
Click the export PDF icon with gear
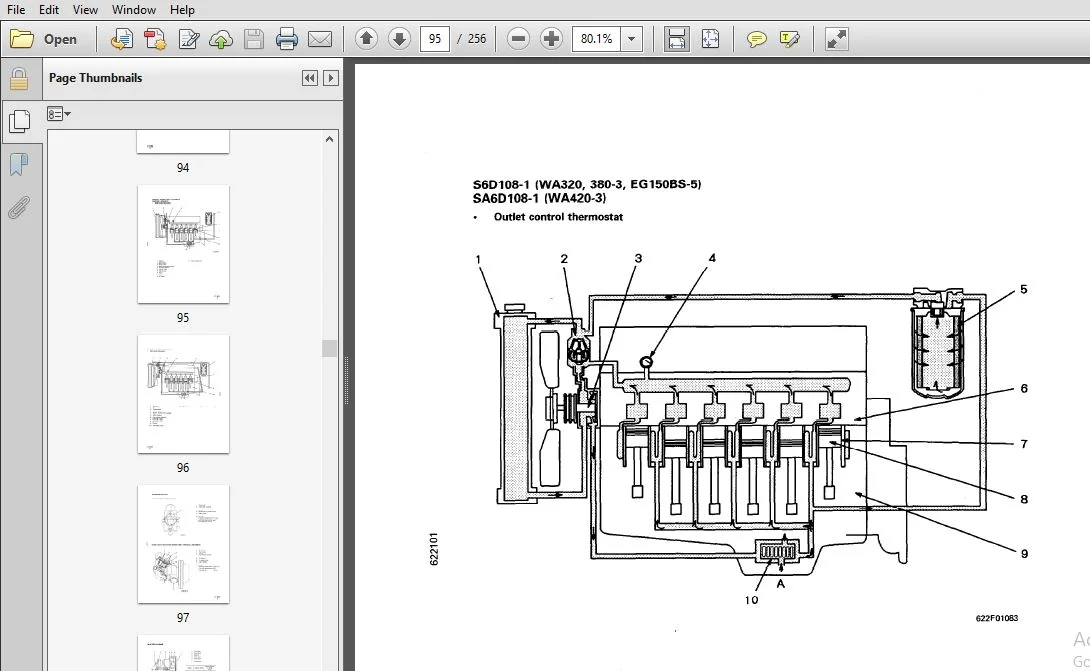tap(155, 39)
